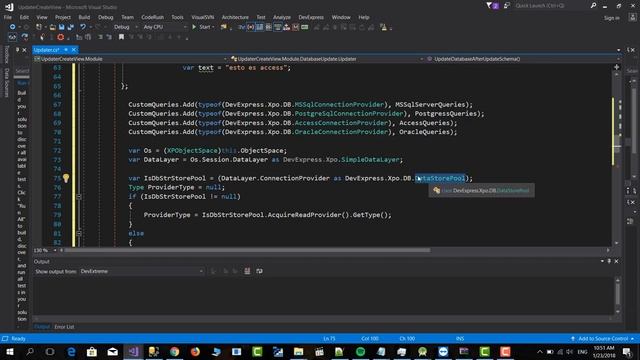This screenshot has width=640, height=360.
Task: Toggle pin on the Updater.cs tab
Action: 66,50
